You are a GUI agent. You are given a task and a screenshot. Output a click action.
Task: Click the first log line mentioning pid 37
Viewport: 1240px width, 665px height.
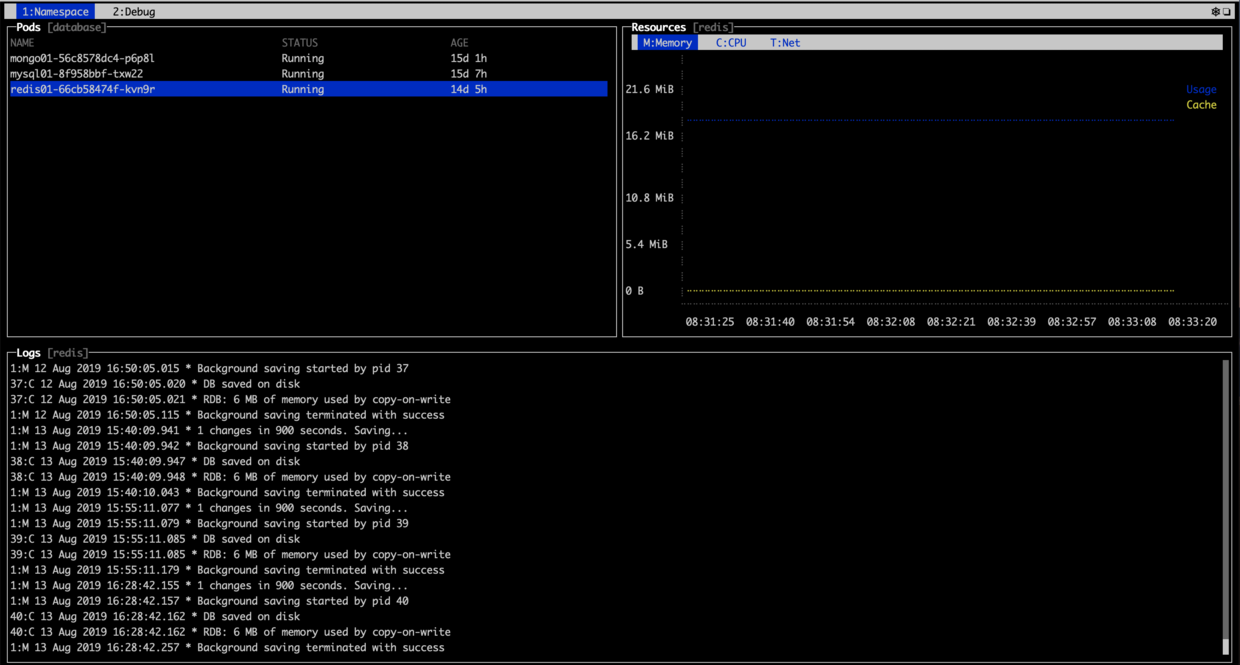coord(209,369)
